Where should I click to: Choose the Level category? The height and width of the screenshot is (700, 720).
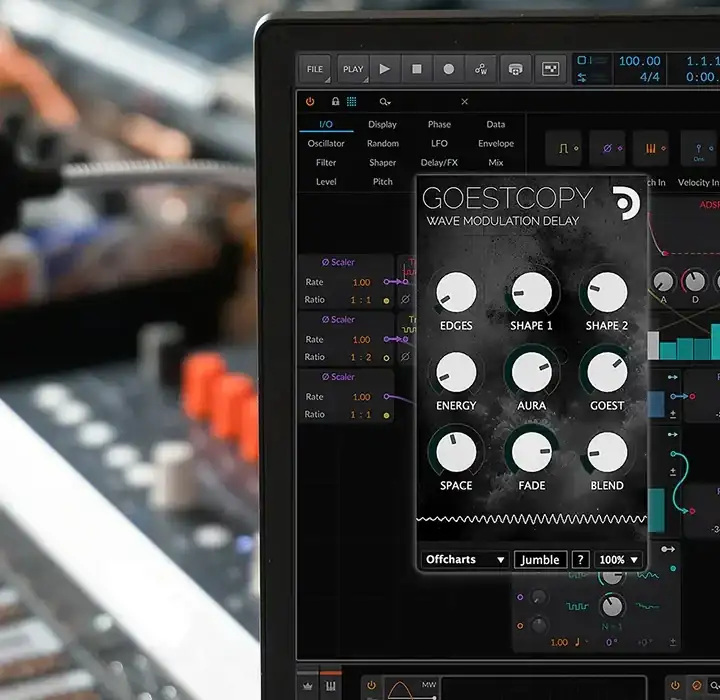click(326, 182)
